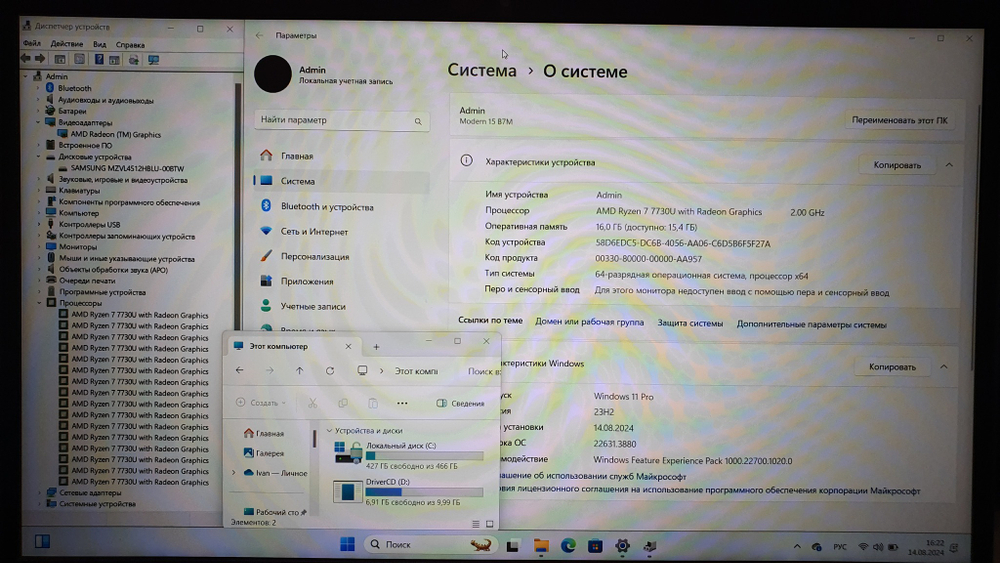This screenshot has height=563, width=1000.
Task: Open Действие menu in Device Manager
Action: point(66,44)
